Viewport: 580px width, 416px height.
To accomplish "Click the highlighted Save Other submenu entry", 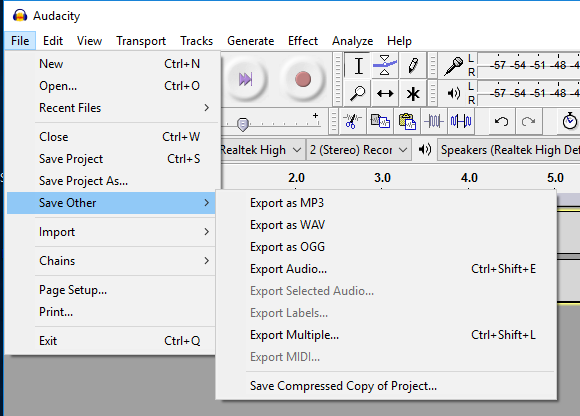I will click(111, 203).
